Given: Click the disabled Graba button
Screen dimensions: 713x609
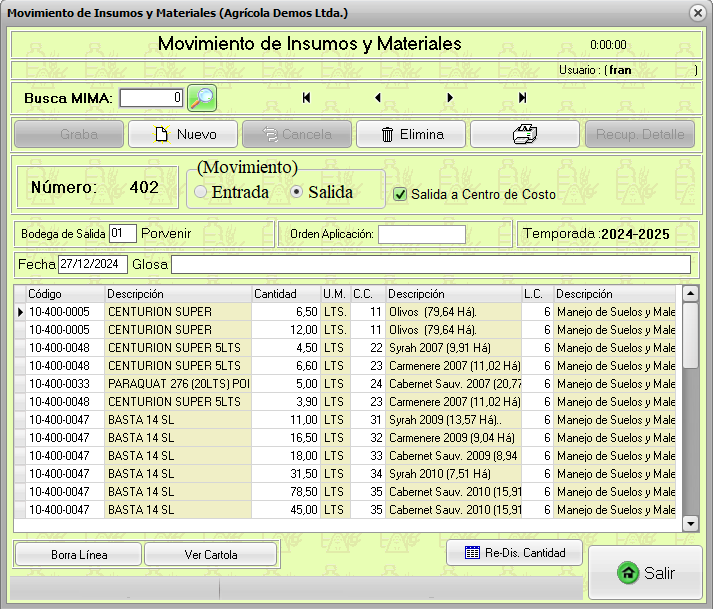Looking at the screenshot, I should click(69, 134).
